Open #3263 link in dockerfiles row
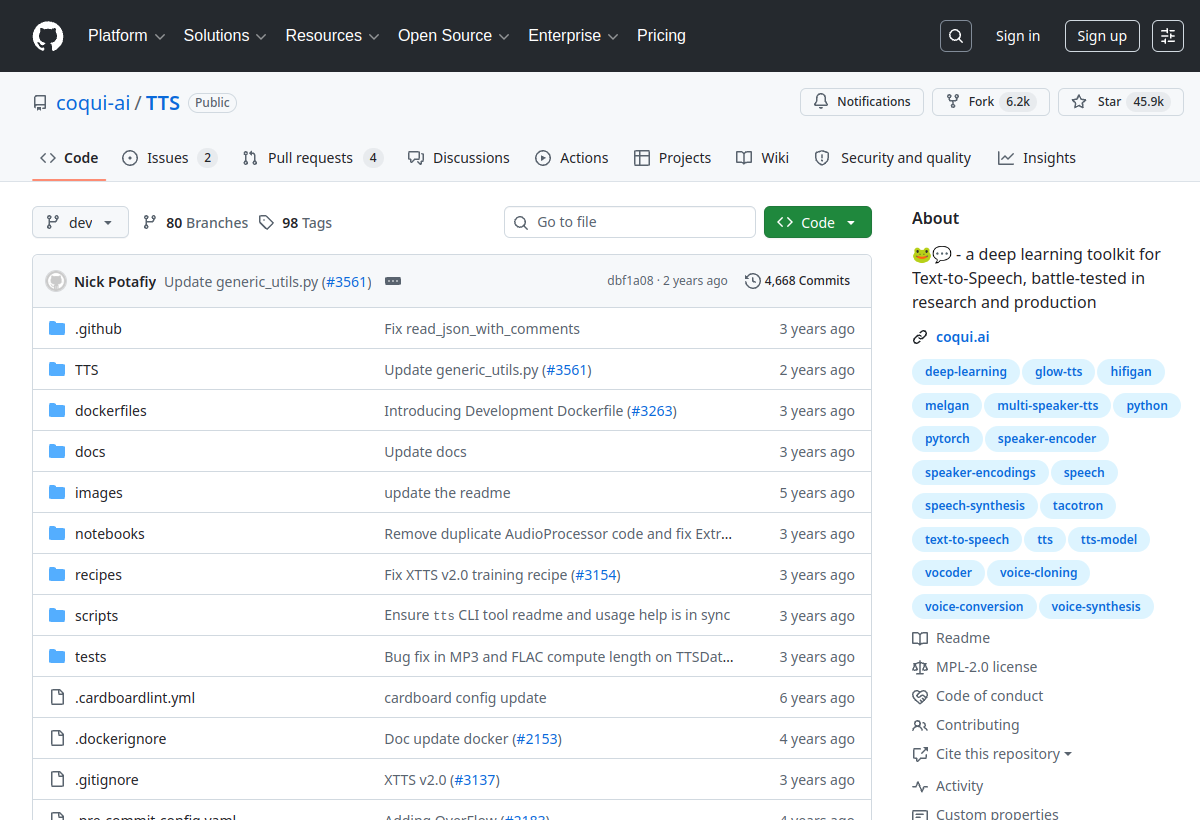Screen dimensions: 1200x820 point(652,411)
